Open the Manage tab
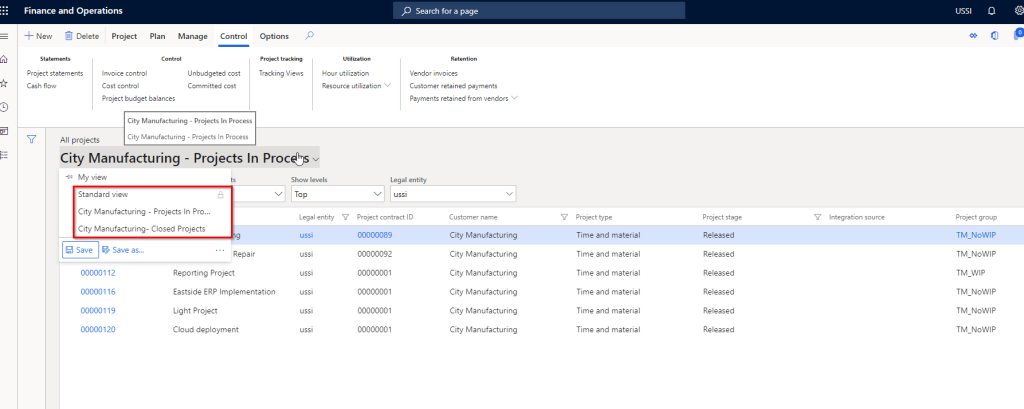This screenshot has width=1024, height=409. click(x=192, y=36)
